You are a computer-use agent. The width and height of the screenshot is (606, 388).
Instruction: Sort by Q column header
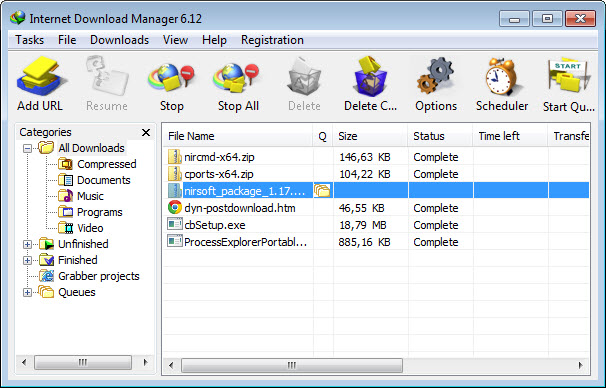pos(322,136)
